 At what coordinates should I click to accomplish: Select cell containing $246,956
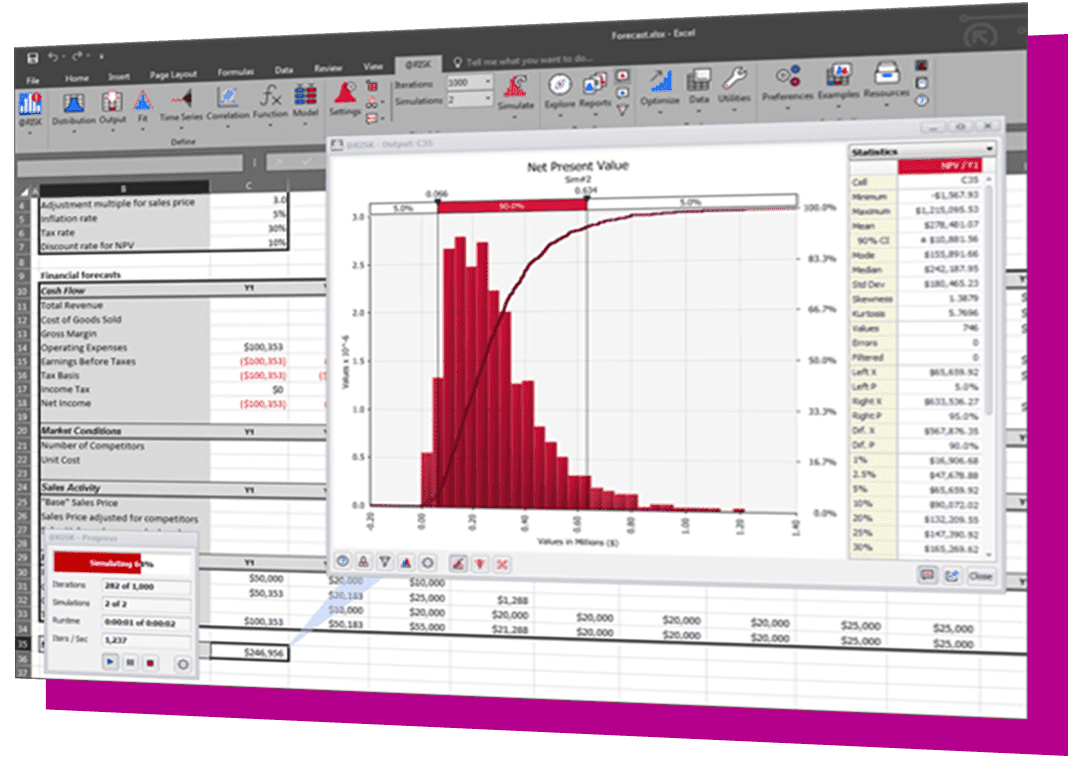(249, 652)
